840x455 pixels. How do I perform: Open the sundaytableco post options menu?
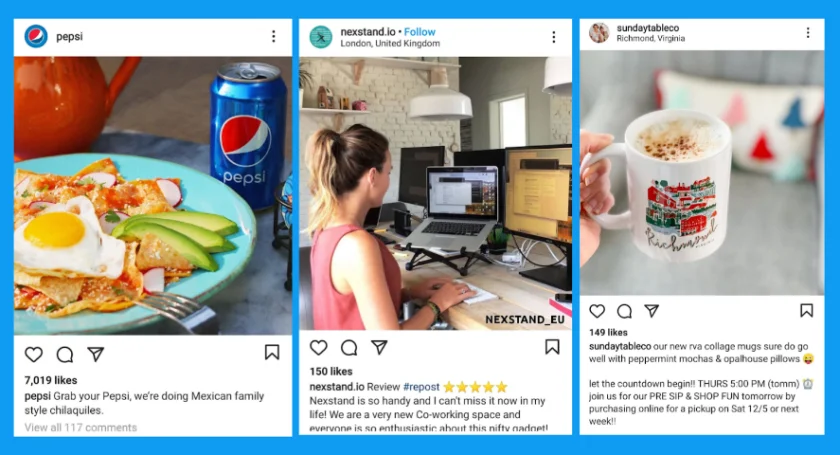tap(808, 33)
